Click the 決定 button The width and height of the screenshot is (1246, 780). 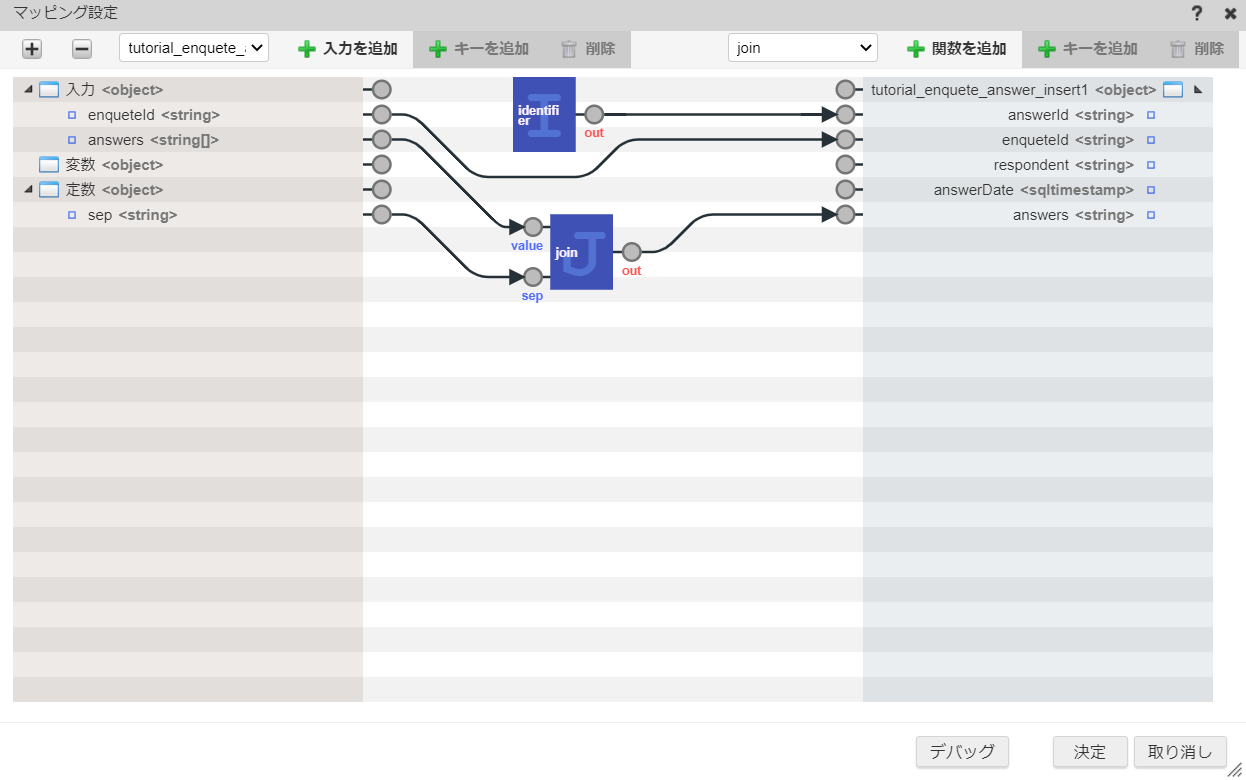pos(1090,752)
